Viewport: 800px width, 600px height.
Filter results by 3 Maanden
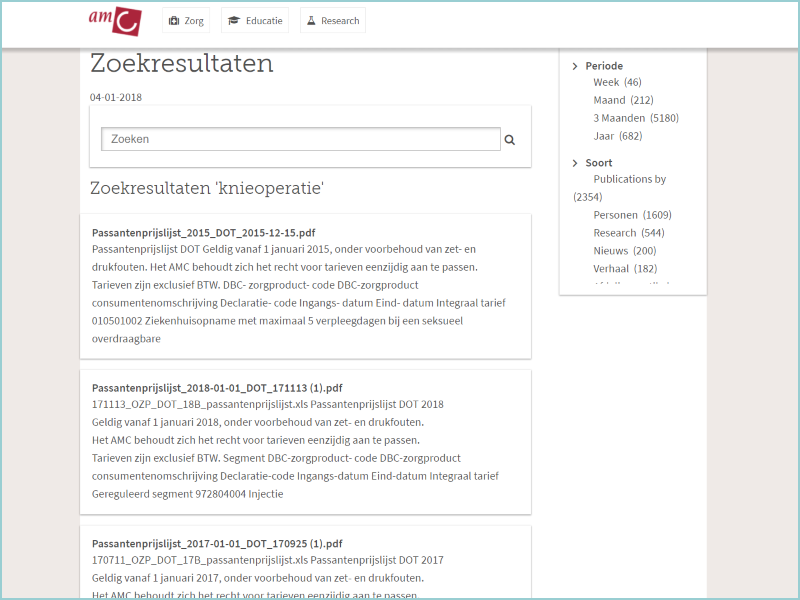point(619,118)
